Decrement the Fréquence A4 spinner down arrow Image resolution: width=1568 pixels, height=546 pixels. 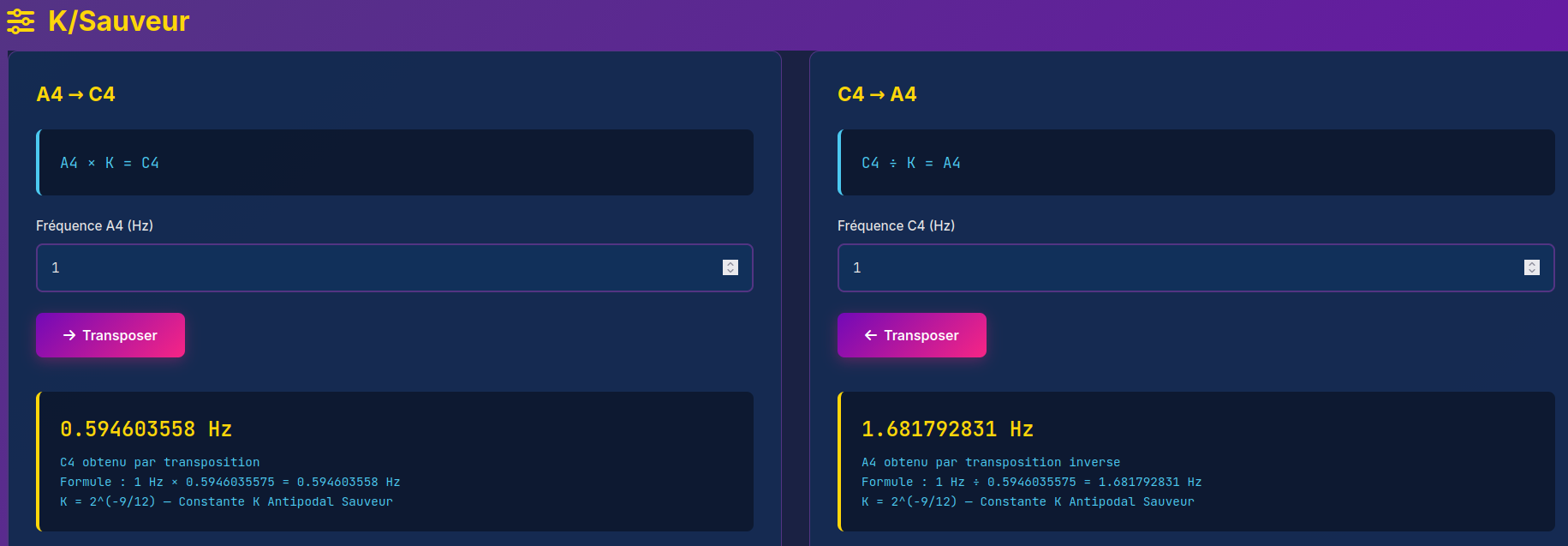point(730,272)
